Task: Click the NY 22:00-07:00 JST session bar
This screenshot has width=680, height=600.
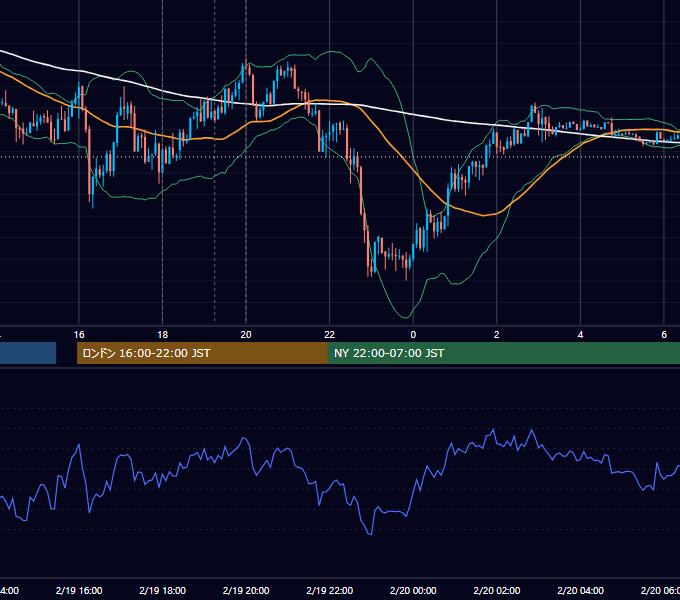Action: pos(503,353)
